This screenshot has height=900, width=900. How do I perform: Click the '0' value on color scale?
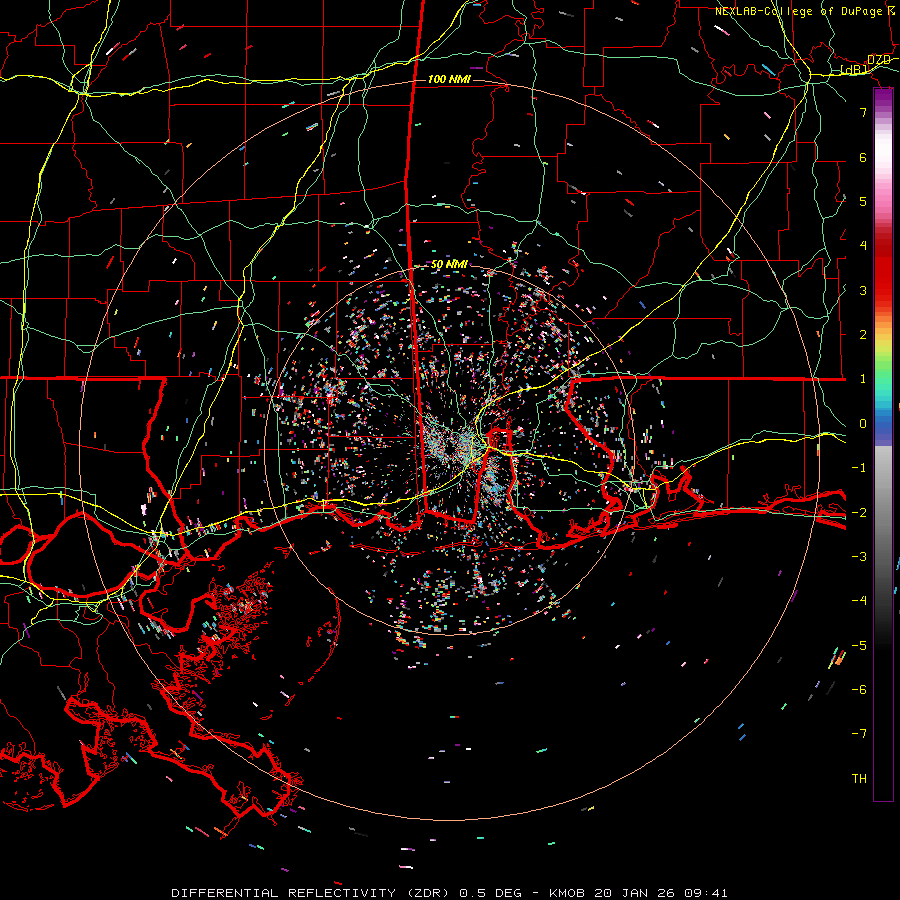pyautogui.click(x=863, y=424)
